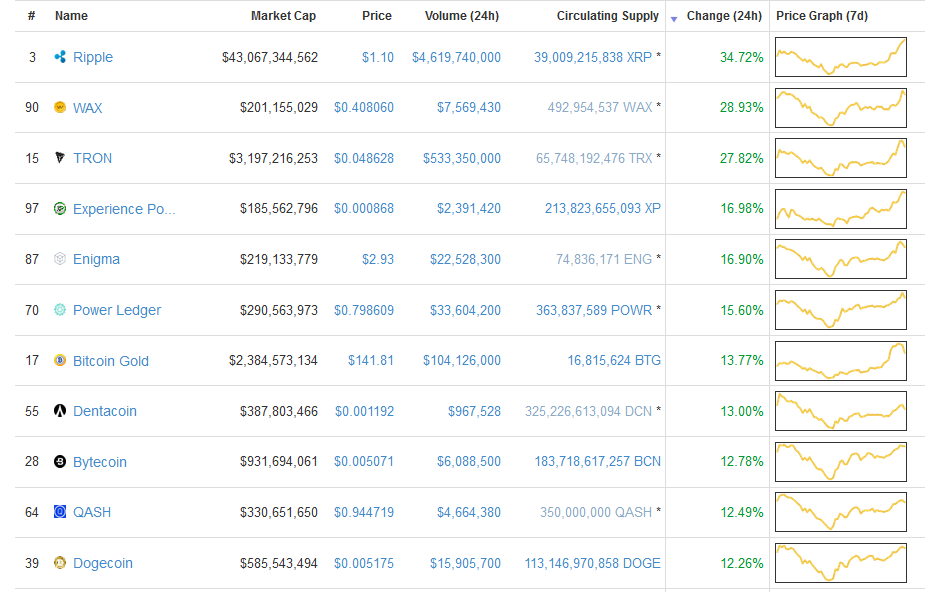Sort by Volume (24h) column header
Screen dimensions: 926x592
462,16
